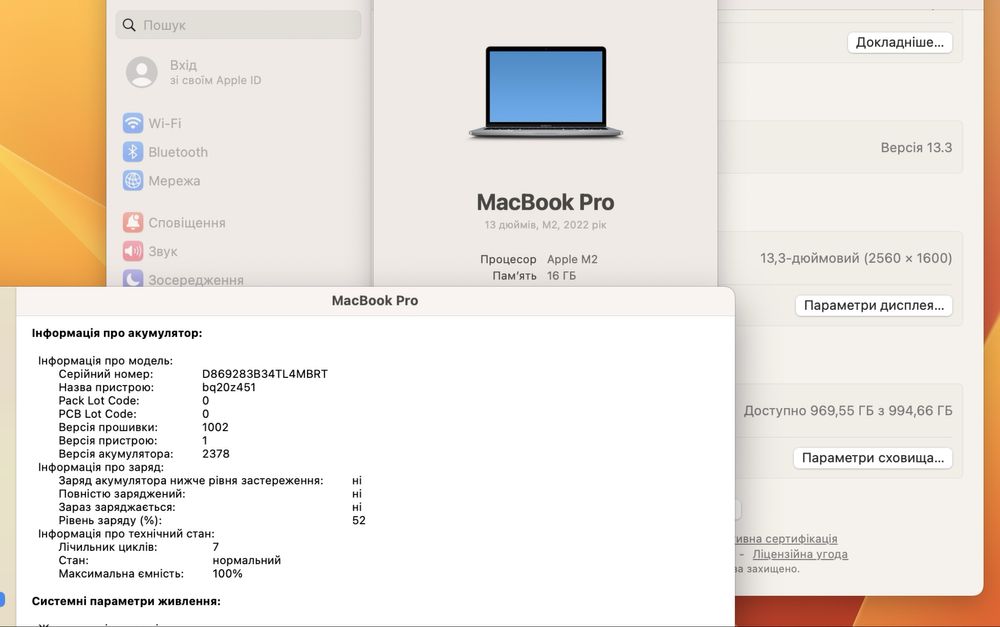Click the large MacBook Pro model name

point(545,202)
